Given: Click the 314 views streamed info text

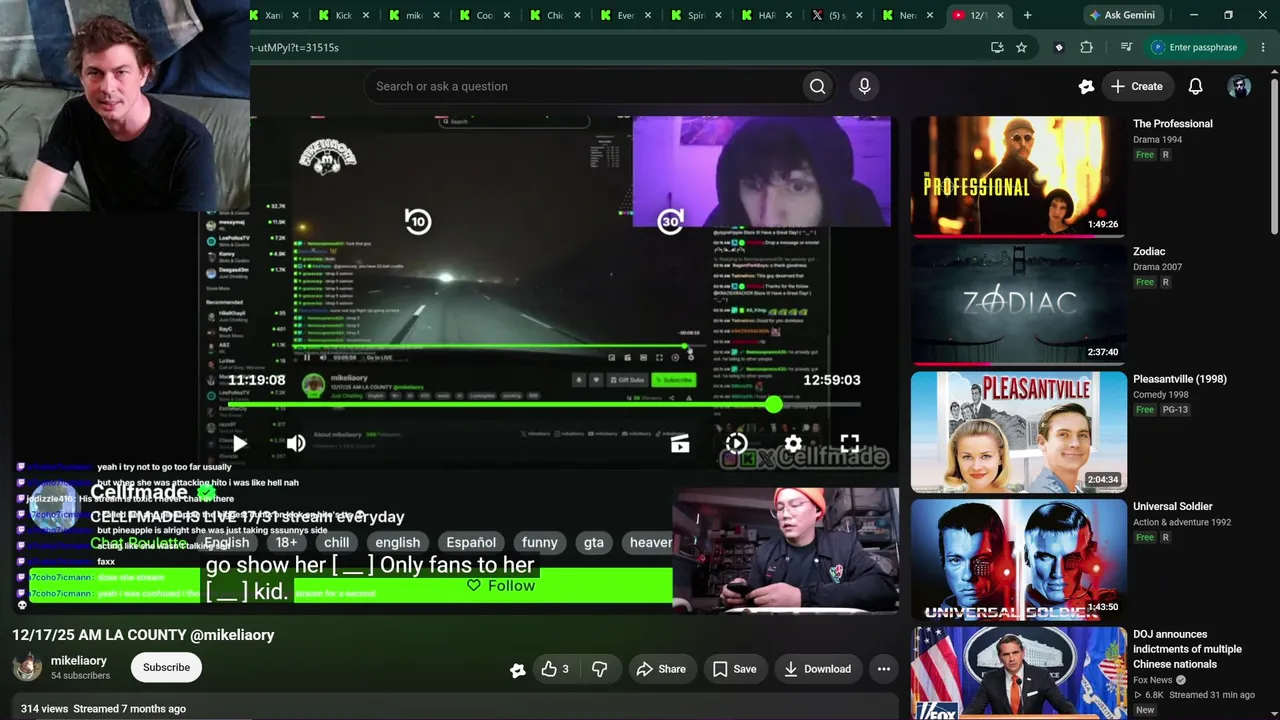Looking at the screenshot, I should pyautogui.click(x=103, y=709).
